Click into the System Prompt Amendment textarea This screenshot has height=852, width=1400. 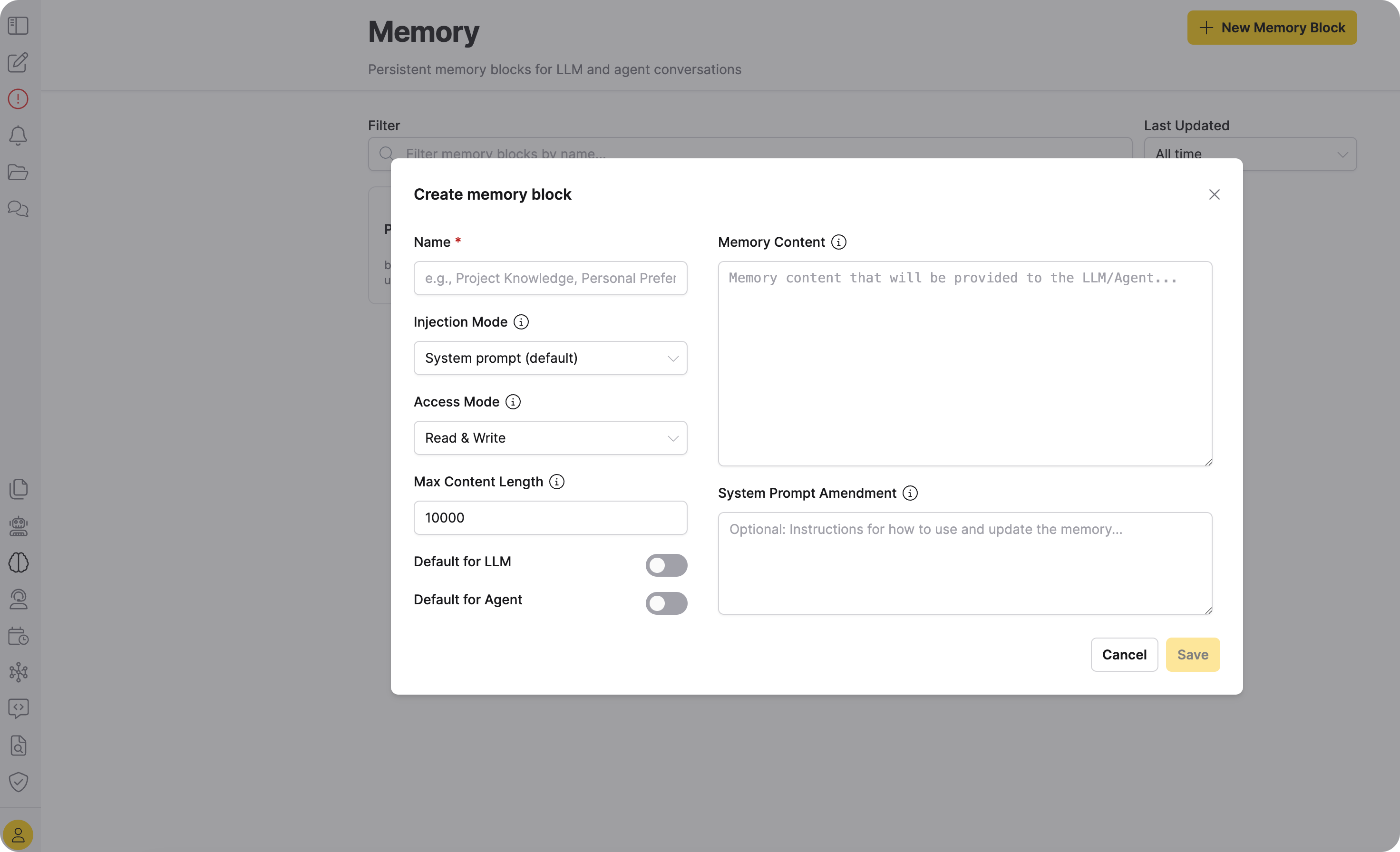(965, 563)
